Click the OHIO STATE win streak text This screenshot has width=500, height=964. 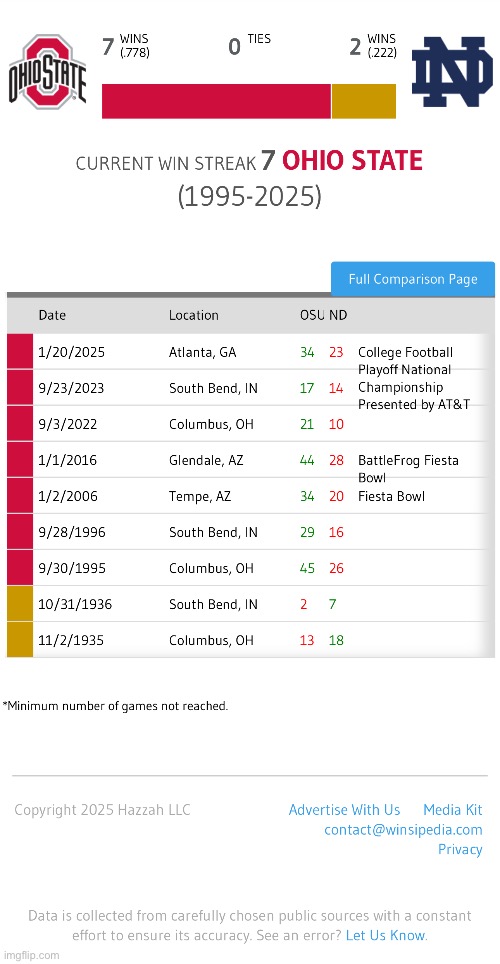tap(352, 161)
